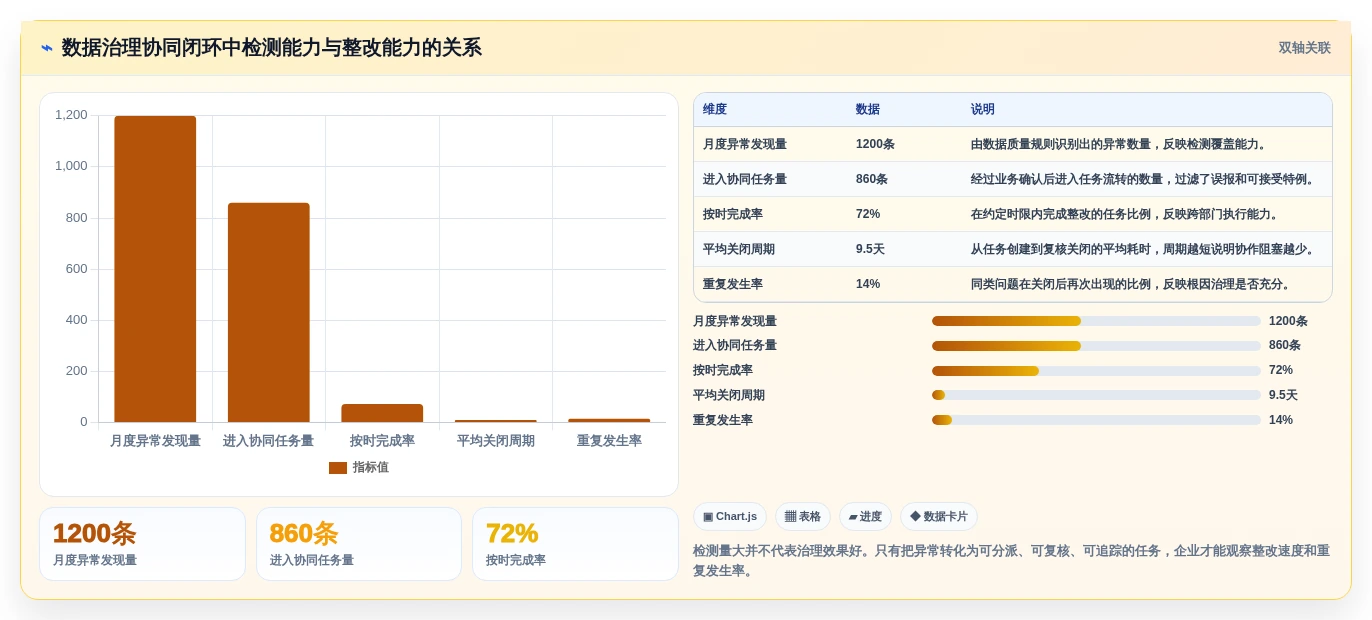Click the 1200条 data card
This screenshot has height=620, width=1372.
click(142, 544)
